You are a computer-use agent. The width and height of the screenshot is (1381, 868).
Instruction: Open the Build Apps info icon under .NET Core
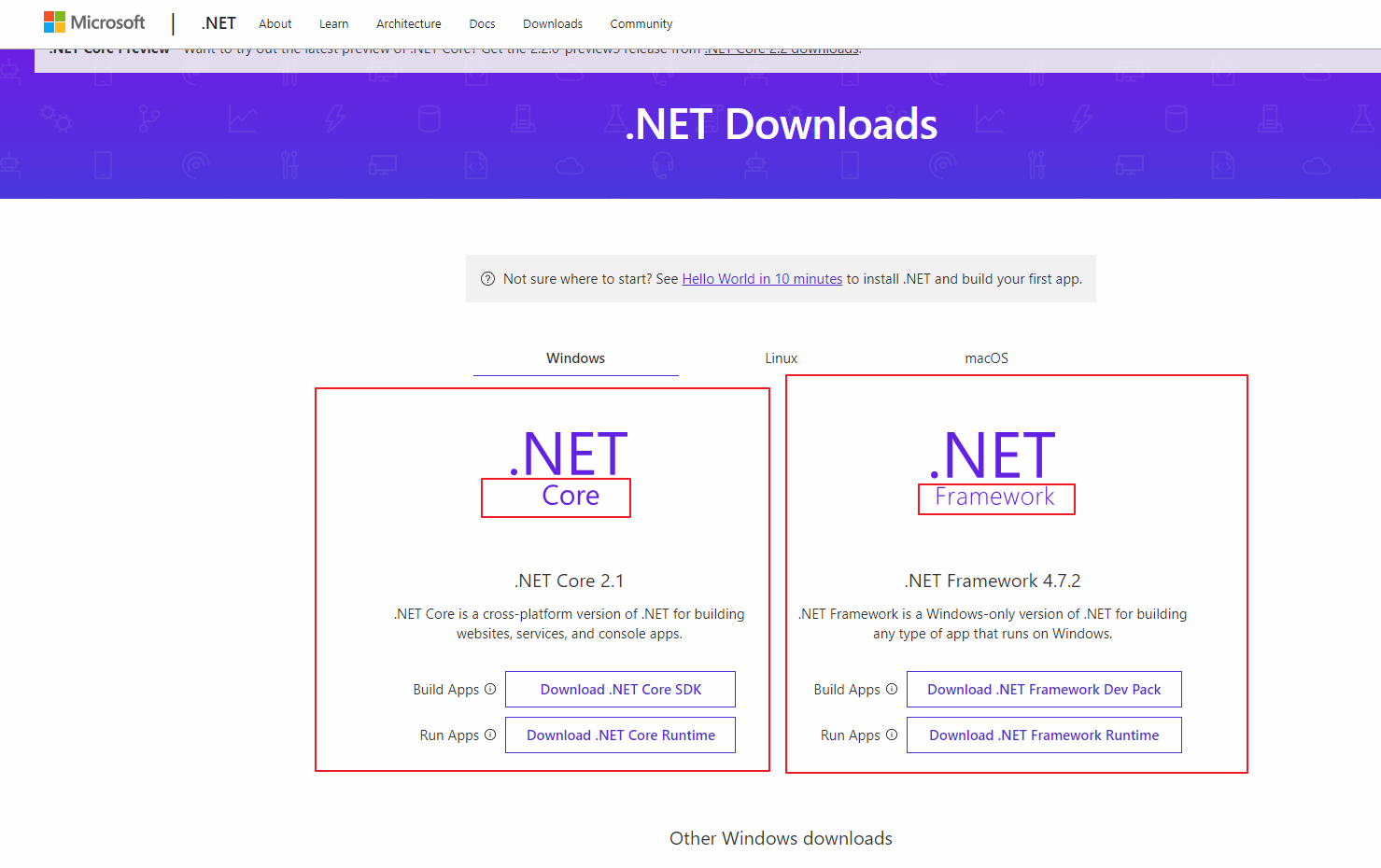(491, 689)
